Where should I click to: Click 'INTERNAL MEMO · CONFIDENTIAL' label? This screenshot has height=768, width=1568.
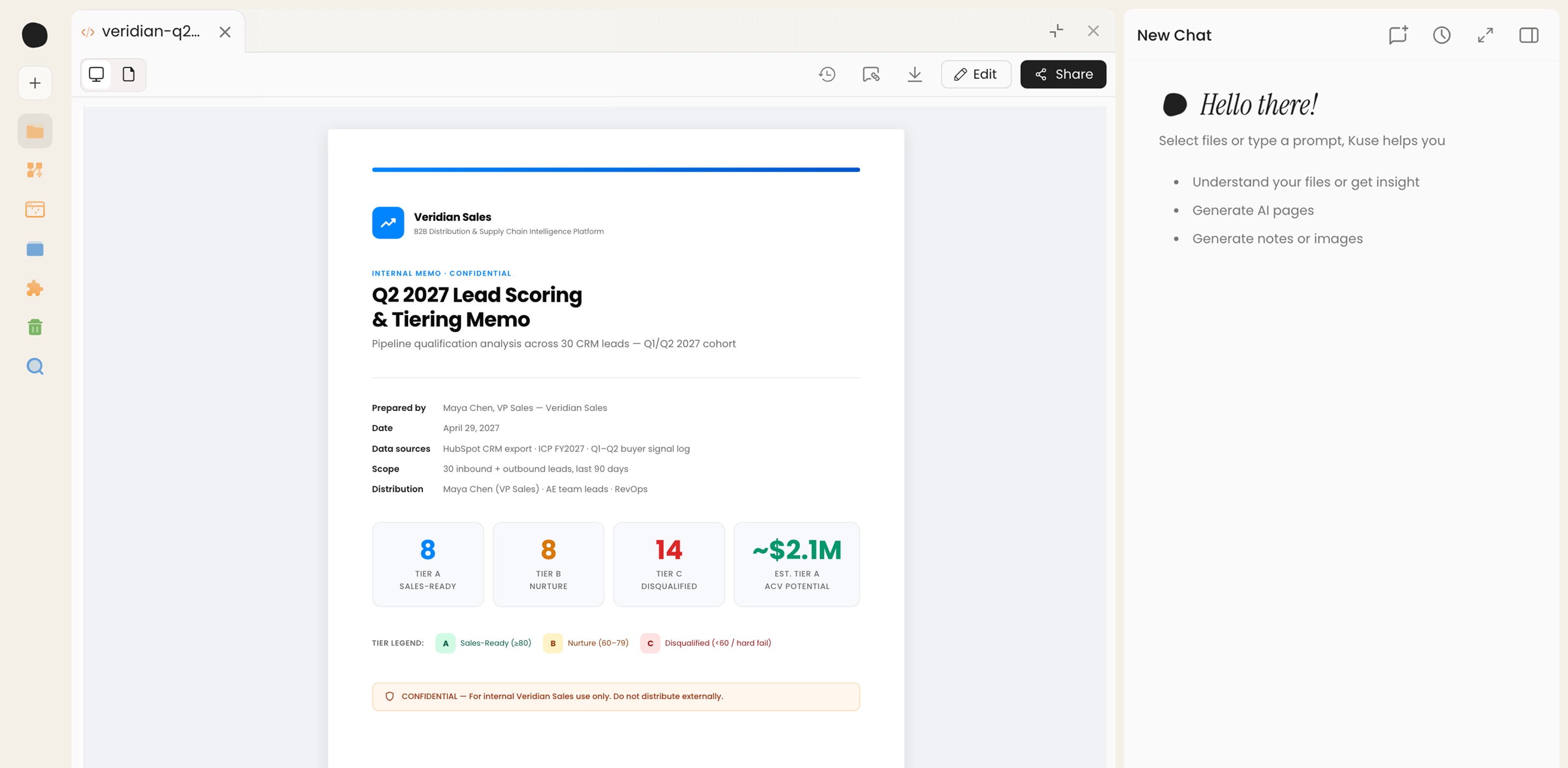tap(441, 273)
